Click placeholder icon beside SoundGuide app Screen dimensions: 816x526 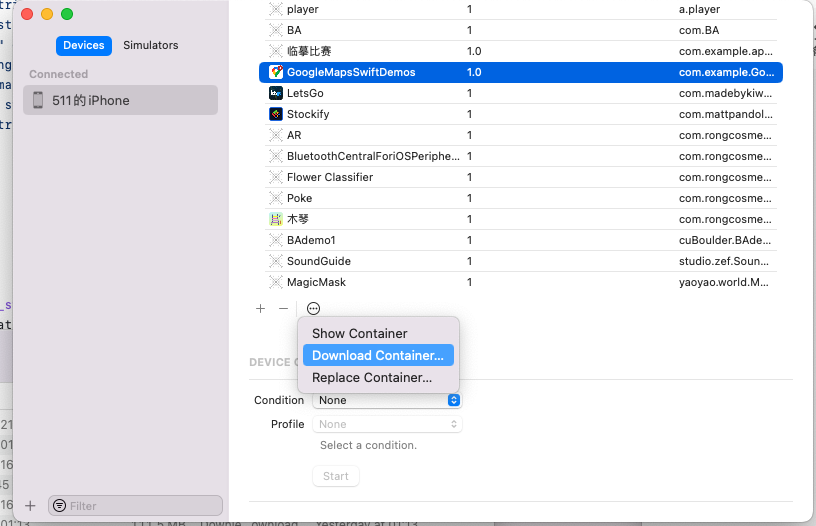(x=276, y=261)
